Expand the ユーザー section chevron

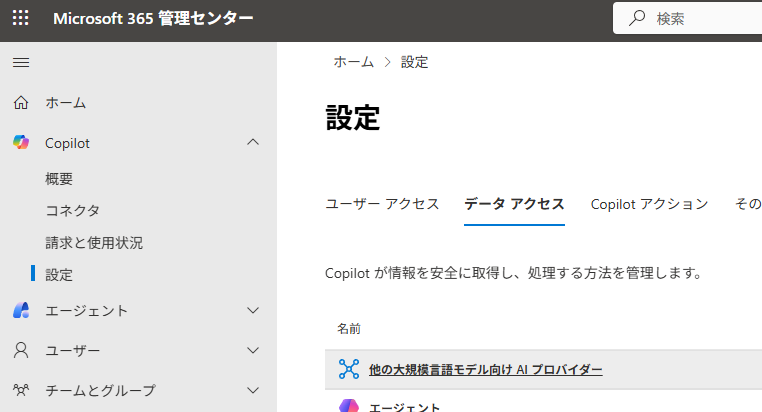(253, 351)
